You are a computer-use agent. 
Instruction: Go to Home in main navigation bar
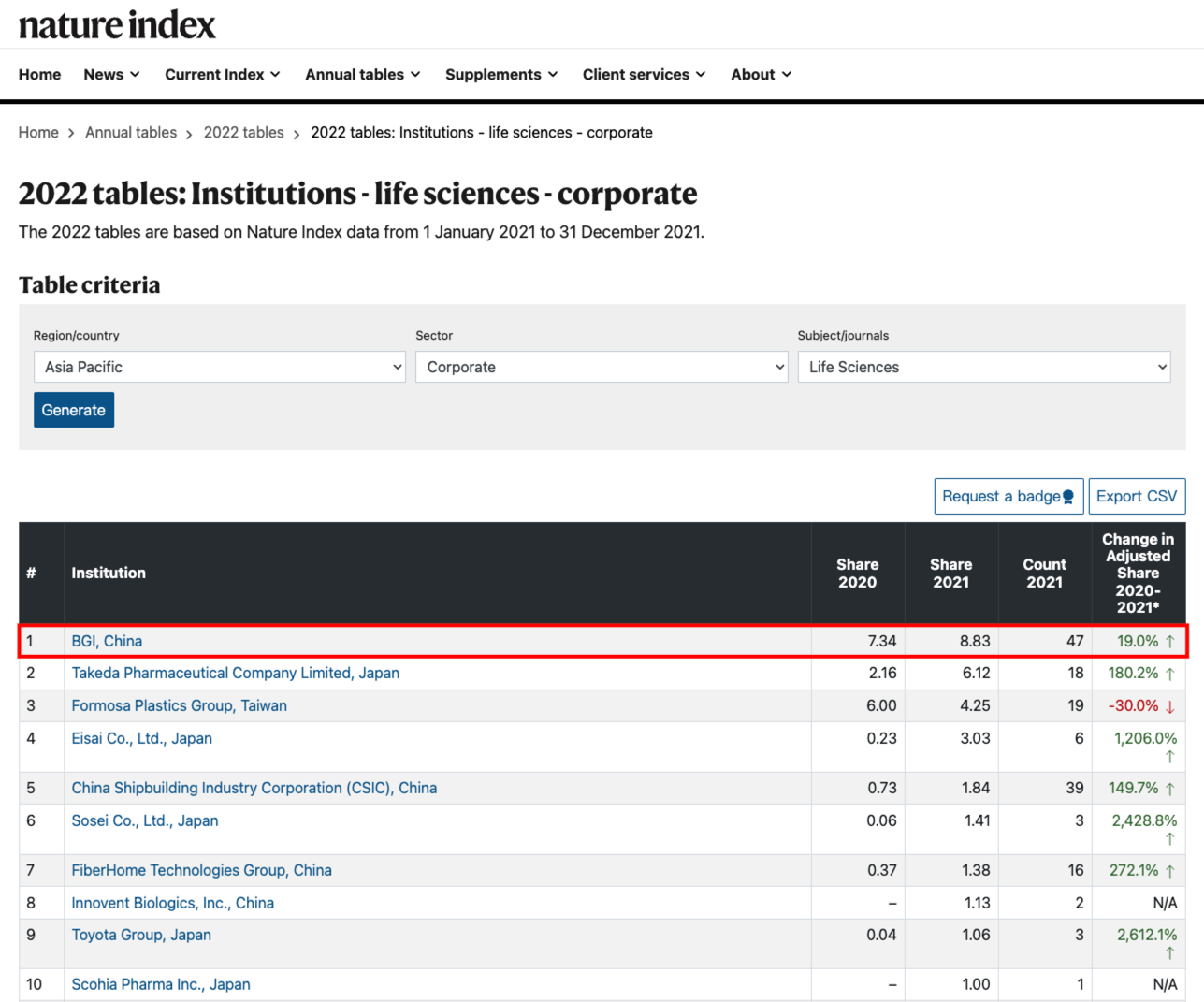[39, 75]
